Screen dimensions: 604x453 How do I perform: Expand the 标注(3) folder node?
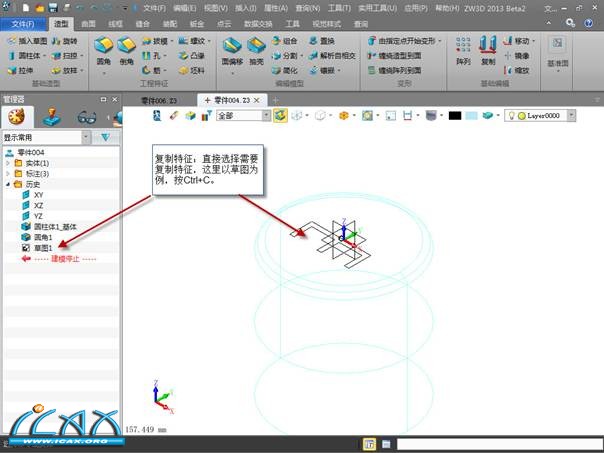[x=8, y=174]
